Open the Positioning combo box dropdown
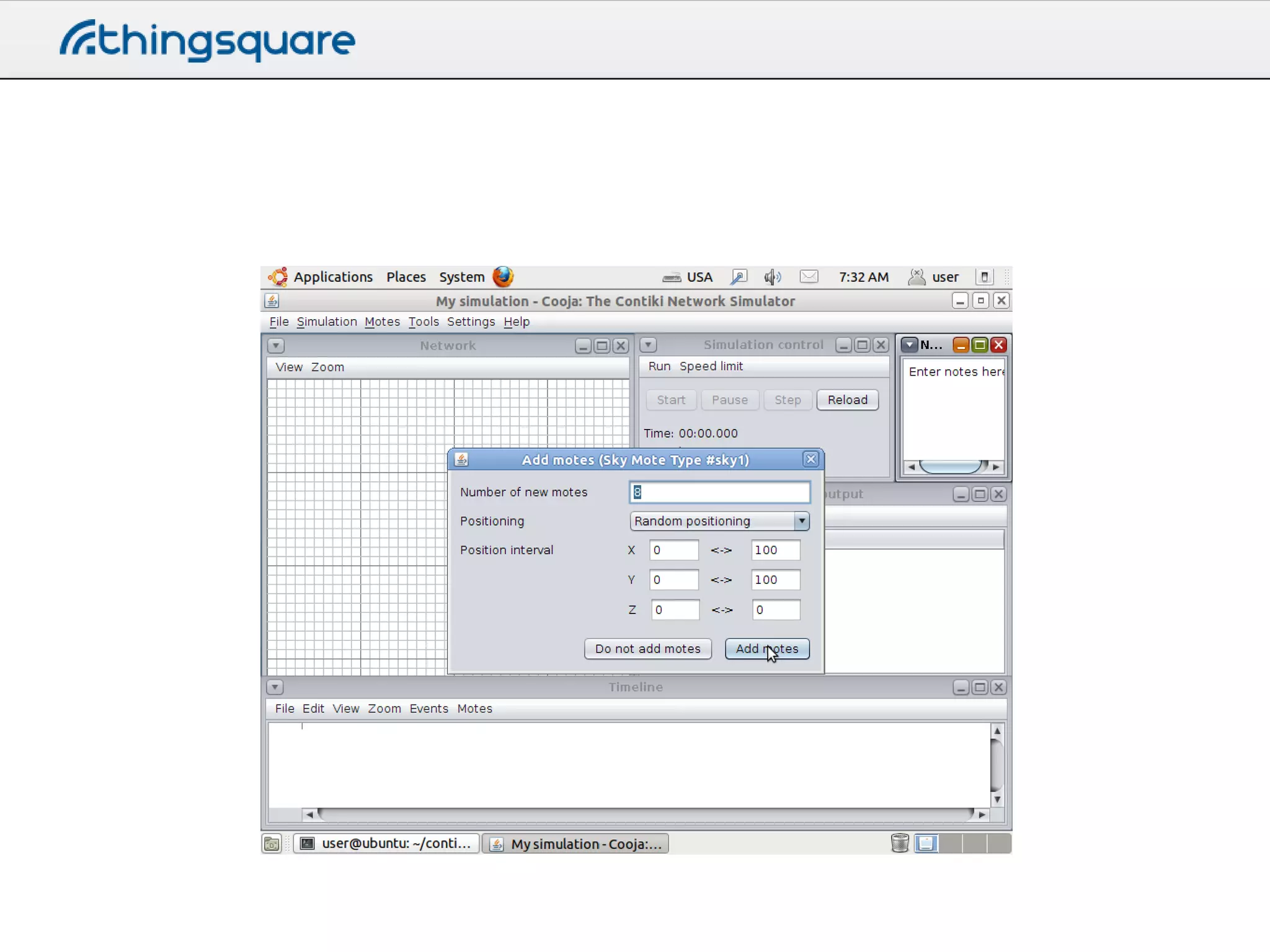 tap(801, 521)
